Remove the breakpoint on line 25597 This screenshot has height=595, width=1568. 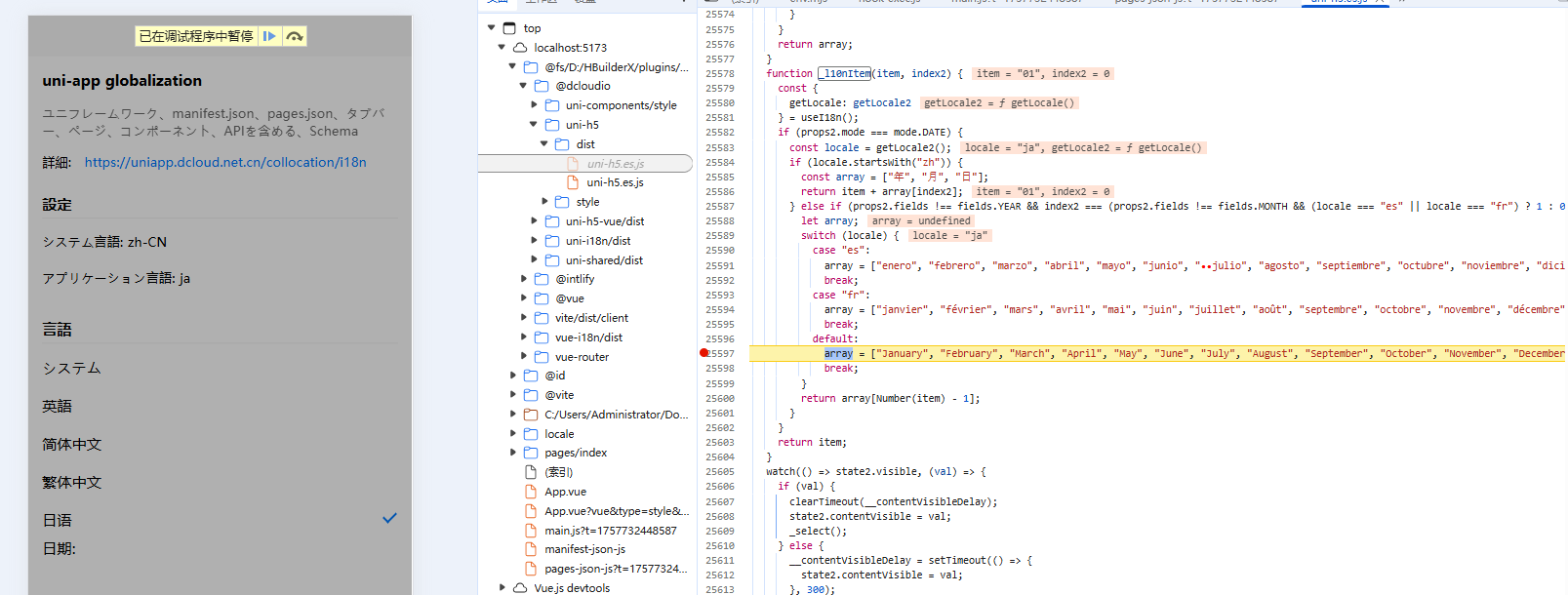coord(704,353)
